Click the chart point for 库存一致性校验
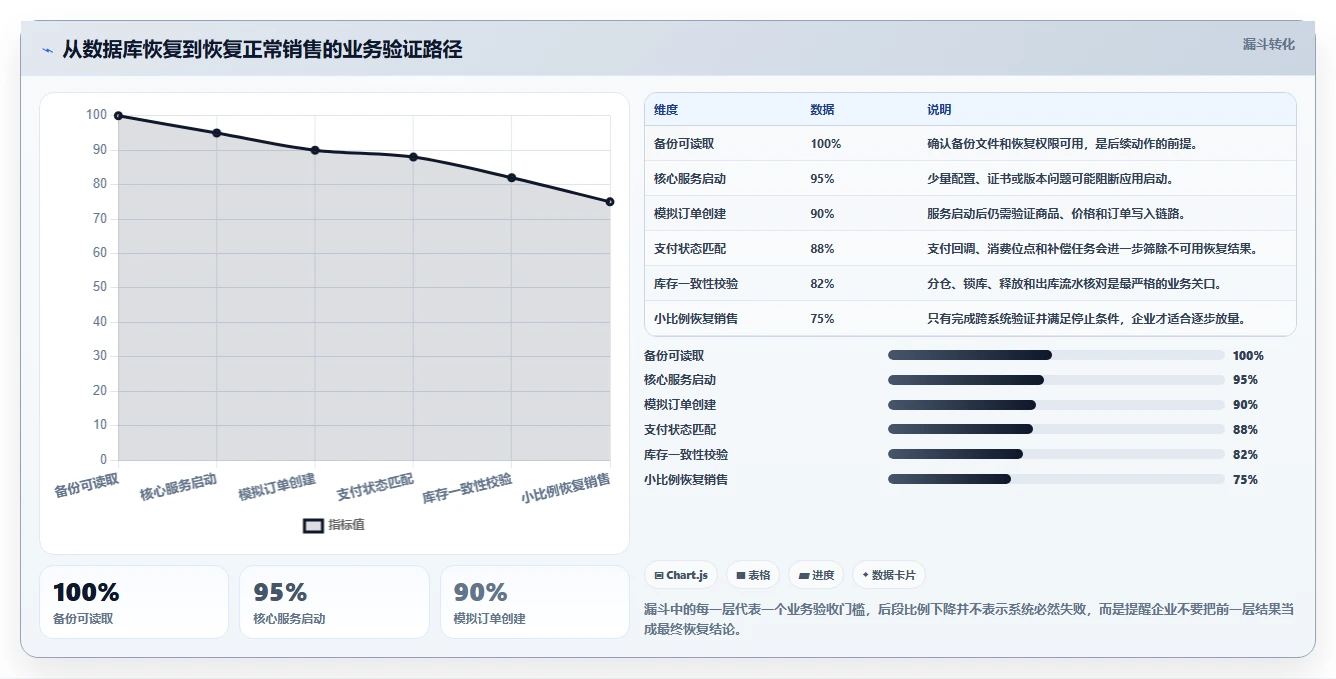This screenshot has height=679, width=1336. [x=512, y=178]
